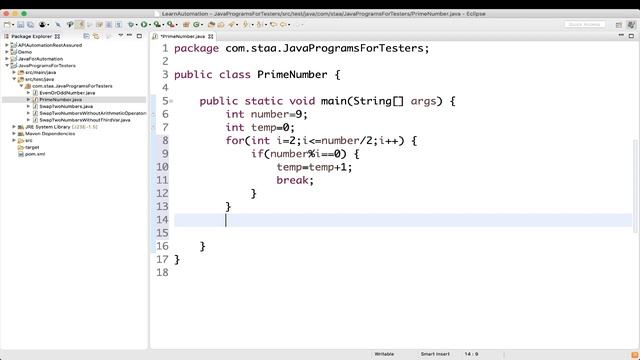
Task: Select the target folder
Action: pos(32,147)
